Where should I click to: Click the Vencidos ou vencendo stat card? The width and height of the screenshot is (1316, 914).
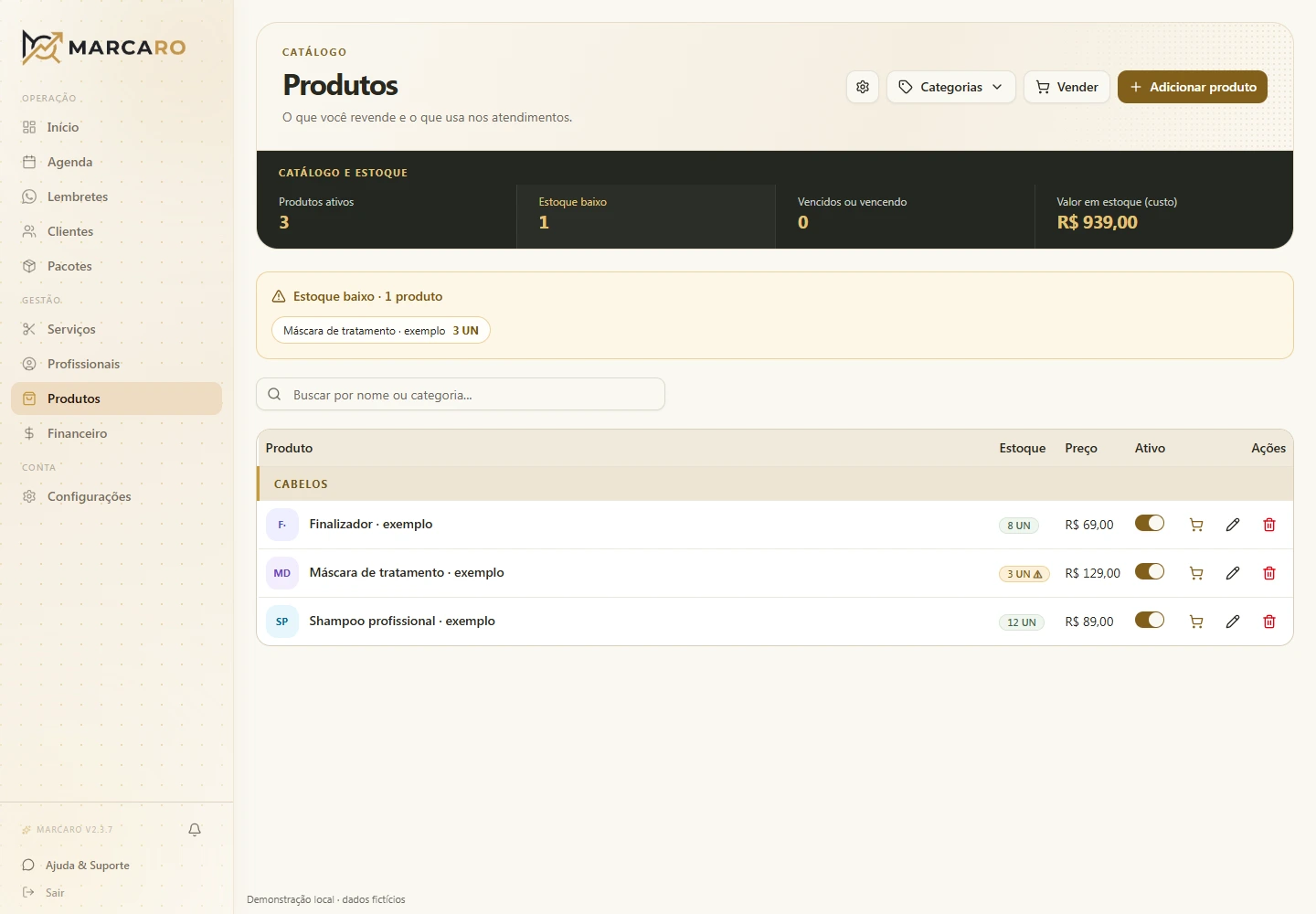click(905, 216)
